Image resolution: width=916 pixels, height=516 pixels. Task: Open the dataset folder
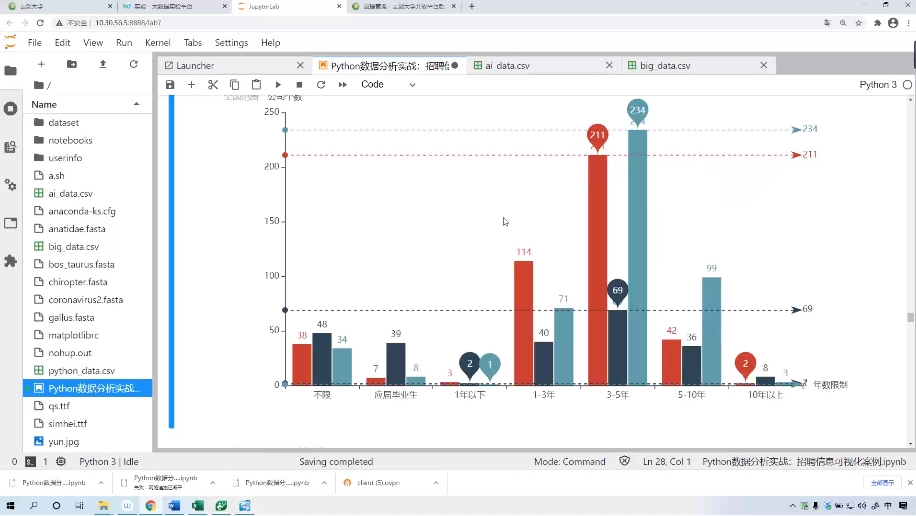(x=63, y=123)
